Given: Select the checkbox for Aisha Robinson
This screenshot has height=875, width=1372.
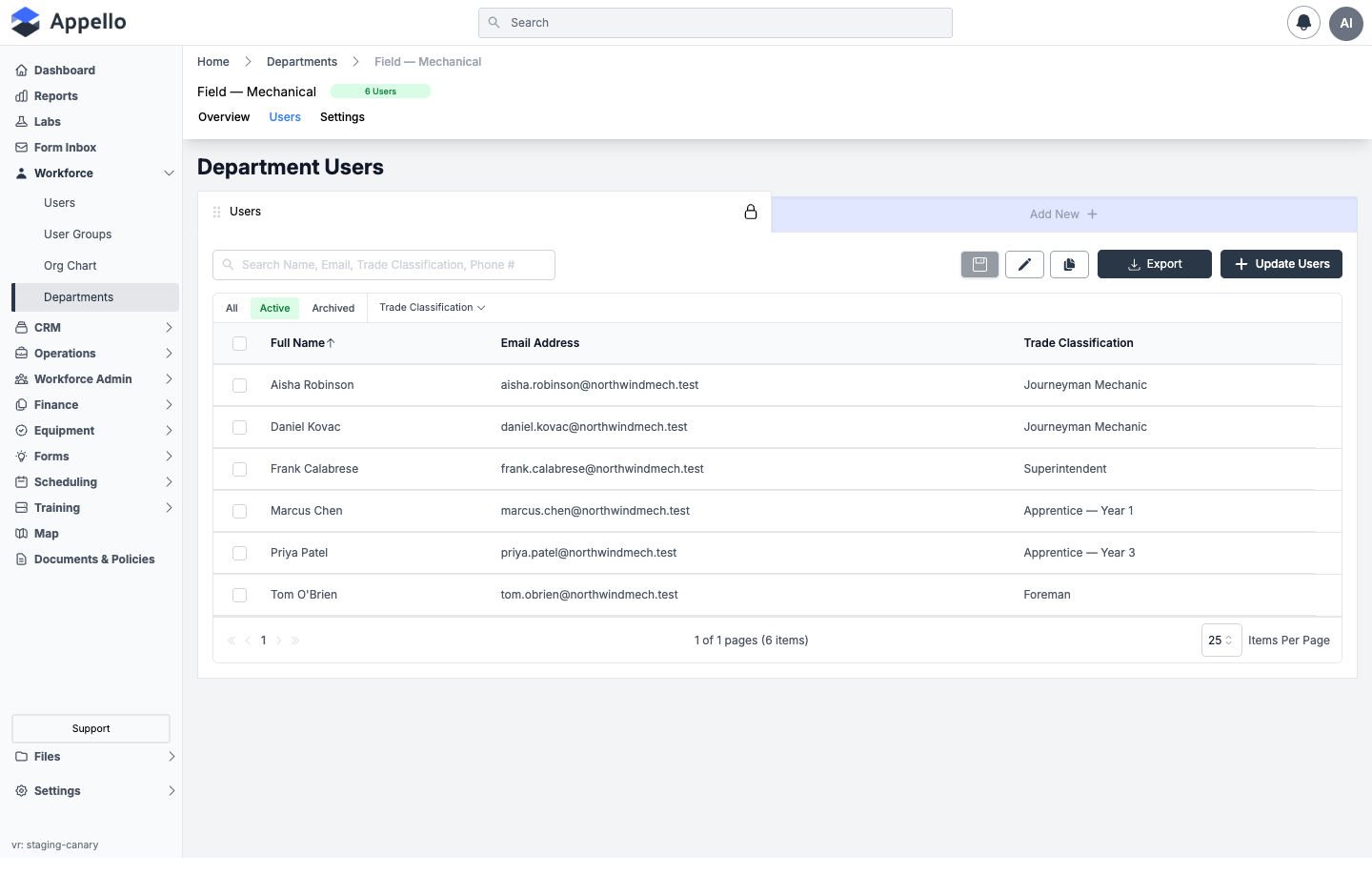Looking at the screenshot, I should [239, 385].
